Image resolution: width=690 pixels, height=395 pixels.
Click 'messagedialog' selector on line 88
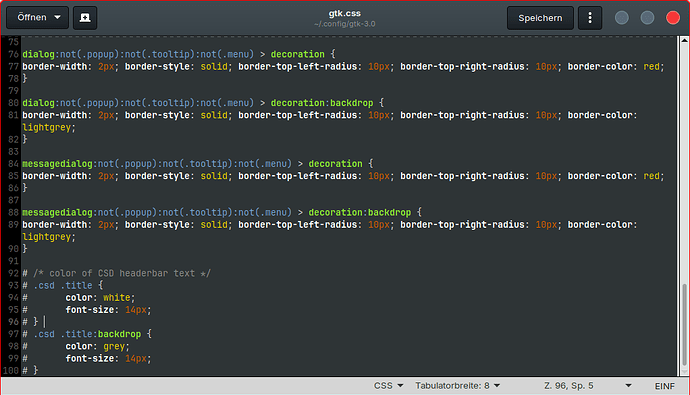57,212
